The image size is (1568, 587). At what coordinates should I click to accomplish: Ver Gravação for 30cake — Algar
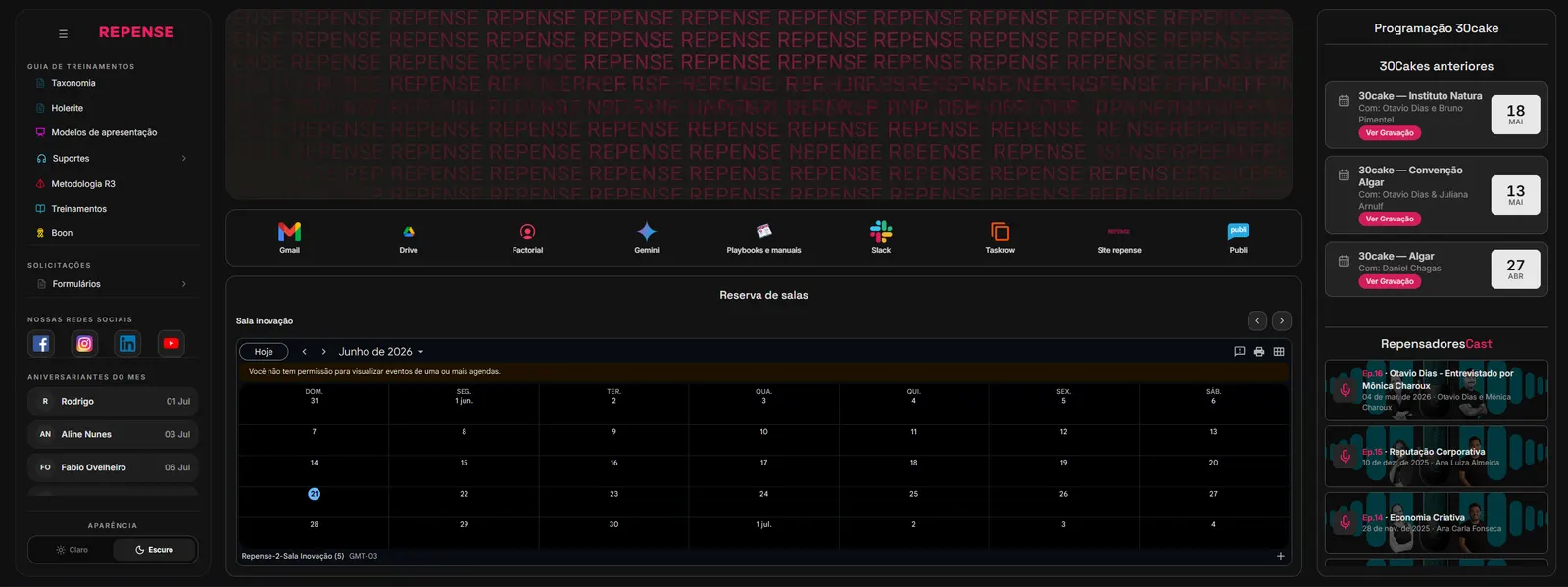1390,281
